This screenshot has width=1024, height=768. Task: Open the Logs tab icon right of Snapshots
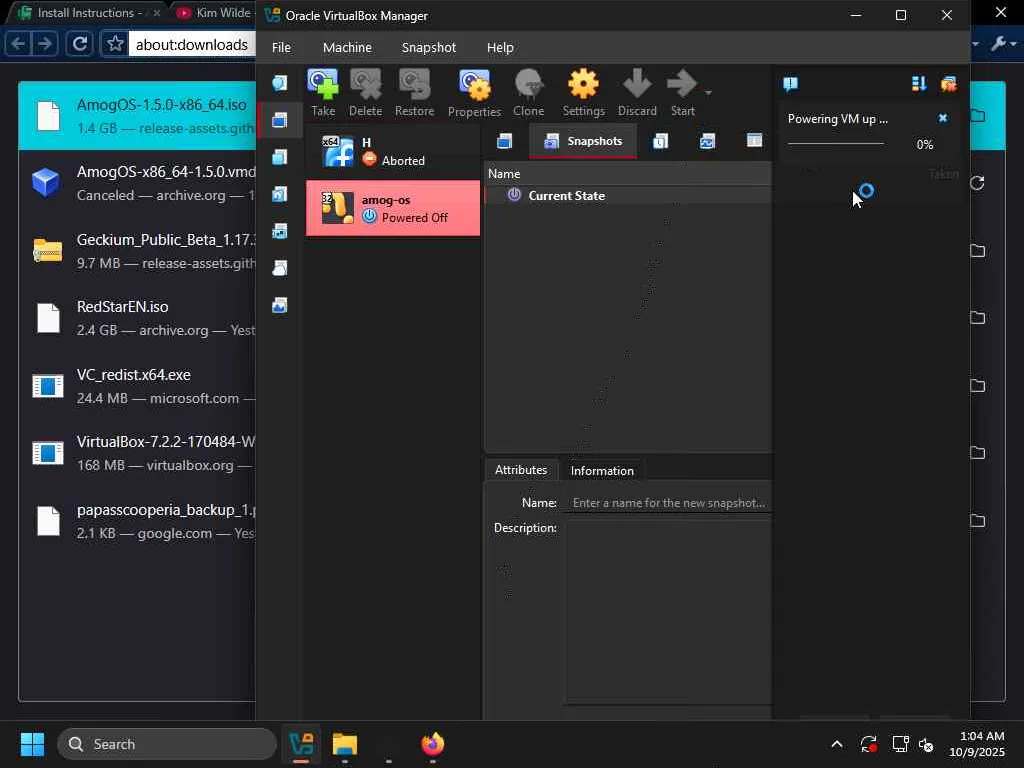click(660, 141)
